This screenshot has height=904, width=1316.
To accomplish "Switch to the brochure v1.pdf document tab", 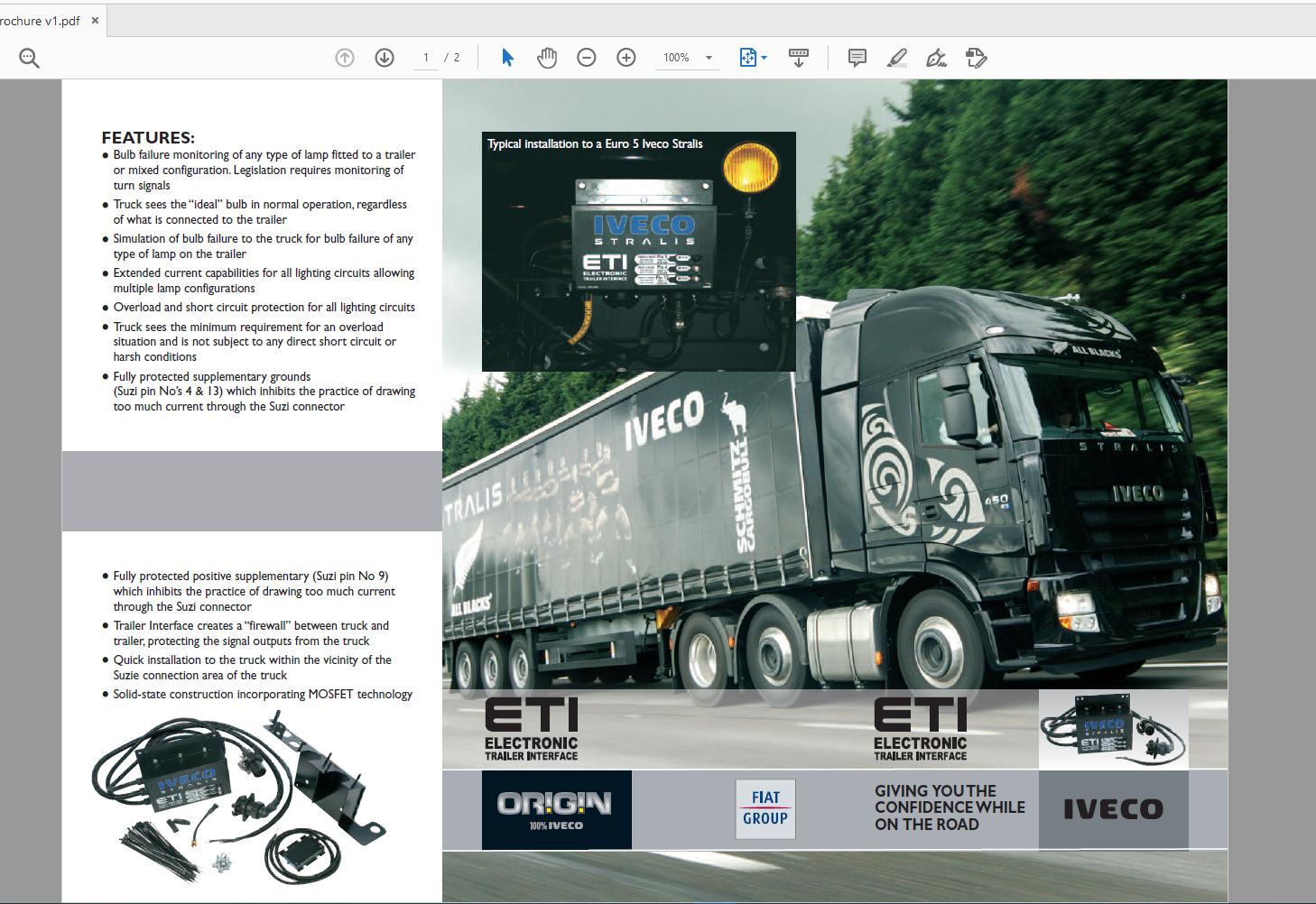I will pyautogui.click(x=42, y=20).
